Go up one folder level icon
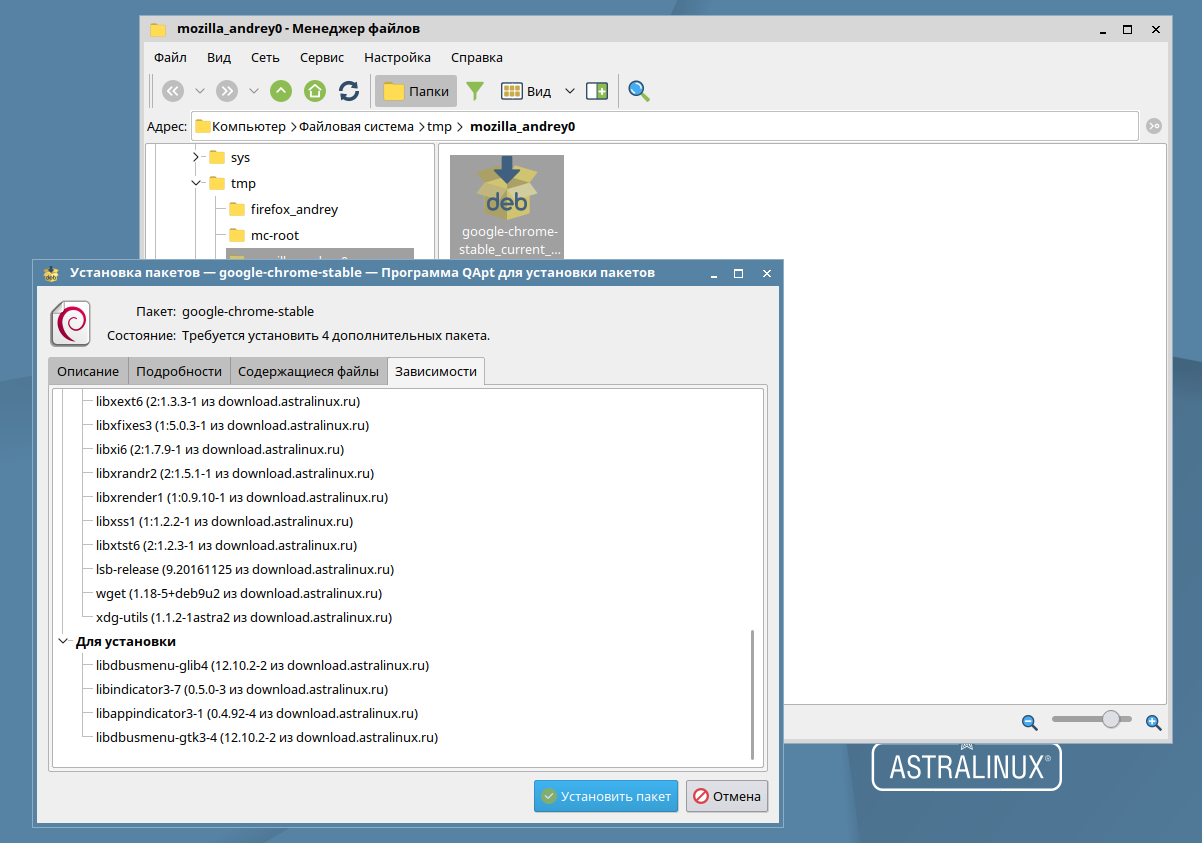This screenshot has width=1202, height=843. [x=281, y=91]
